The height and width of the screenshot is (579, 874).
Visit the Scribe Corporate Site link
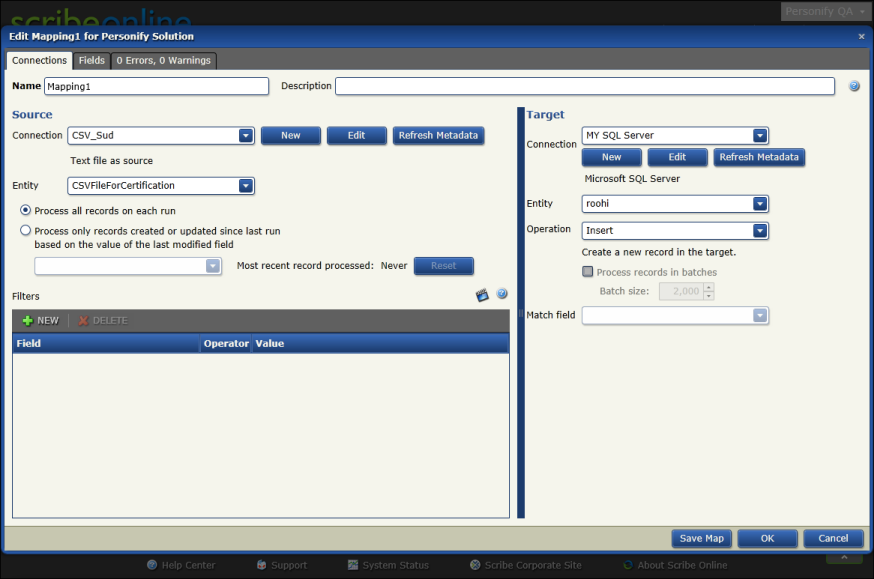pyautogui.click(x=526, y=565)
